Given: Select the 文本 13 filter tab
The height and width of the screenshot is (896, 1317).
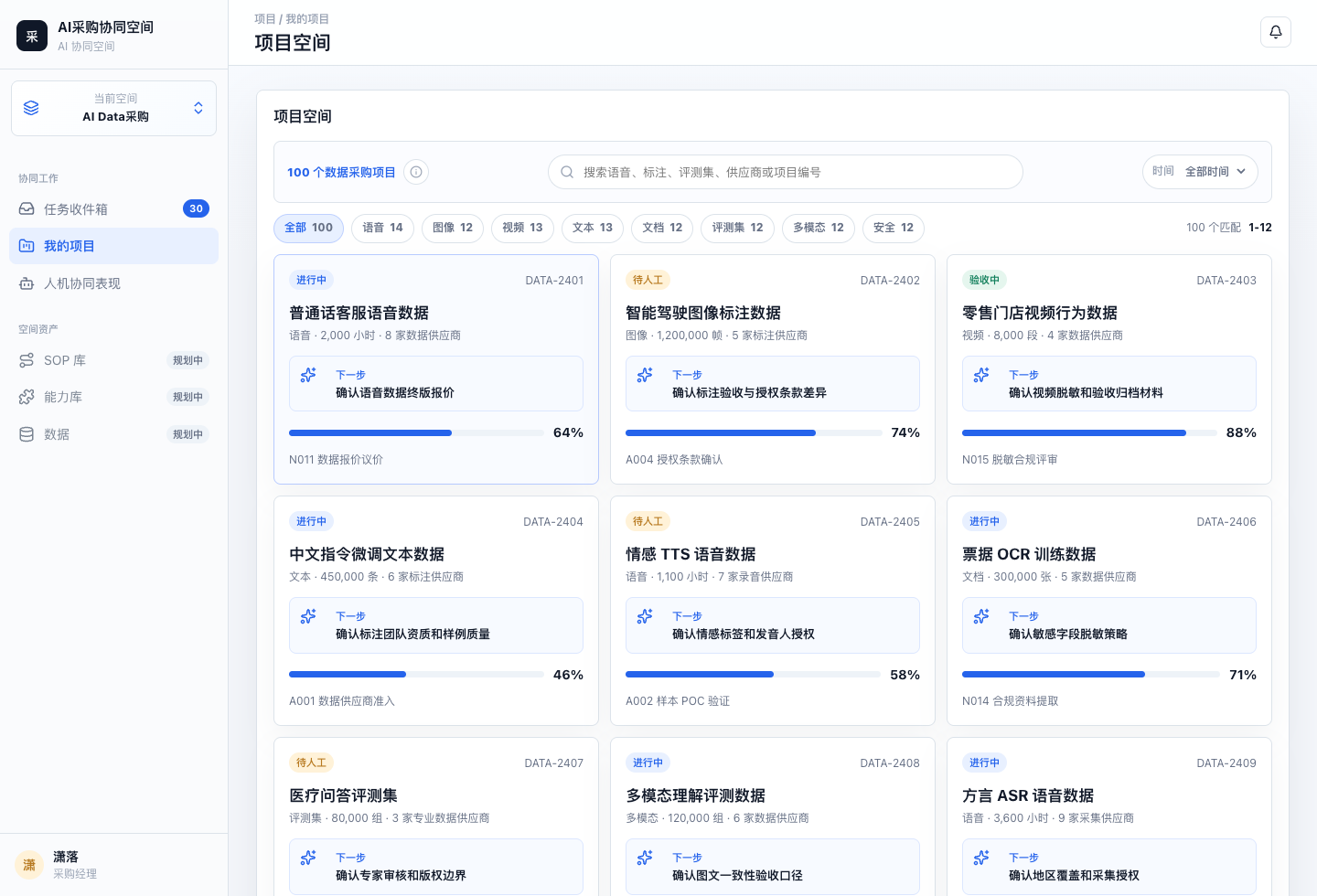Looking at the screenshot, I should (593, 228).
